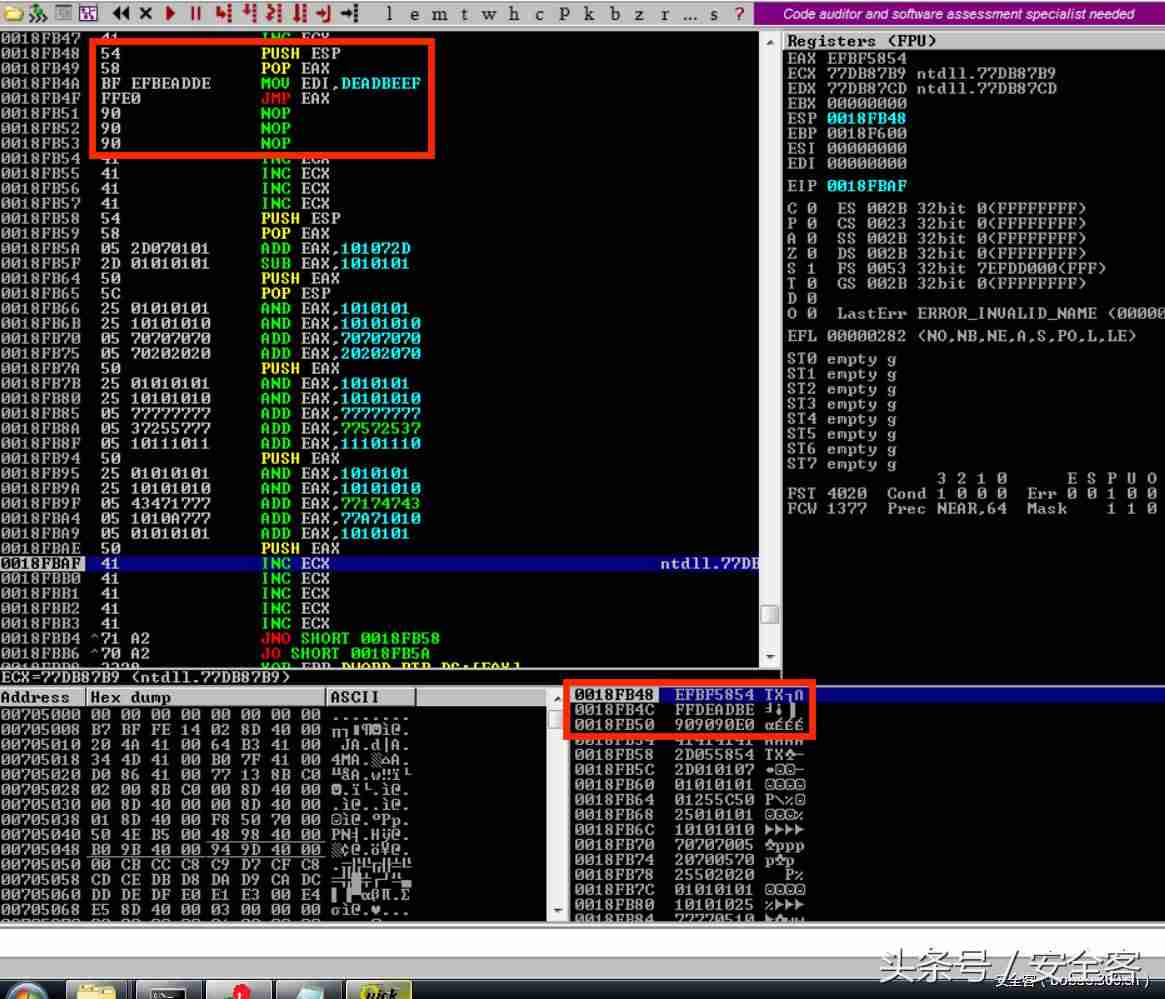The width and height of the screenshot is (1165, 999).
Task: Open call stack via 'k' button
Action: pos(589,13)
